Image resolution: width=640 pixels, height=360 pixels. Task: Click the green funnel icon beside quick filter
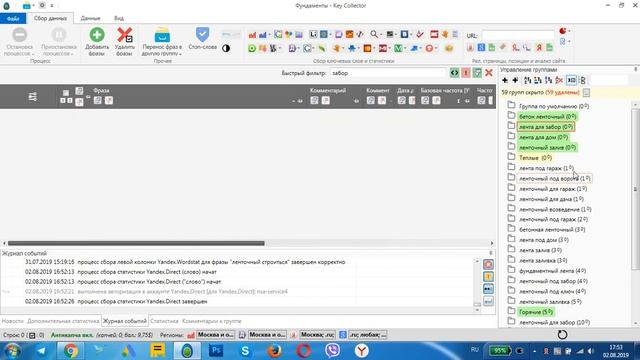click(x=477, y=73)
